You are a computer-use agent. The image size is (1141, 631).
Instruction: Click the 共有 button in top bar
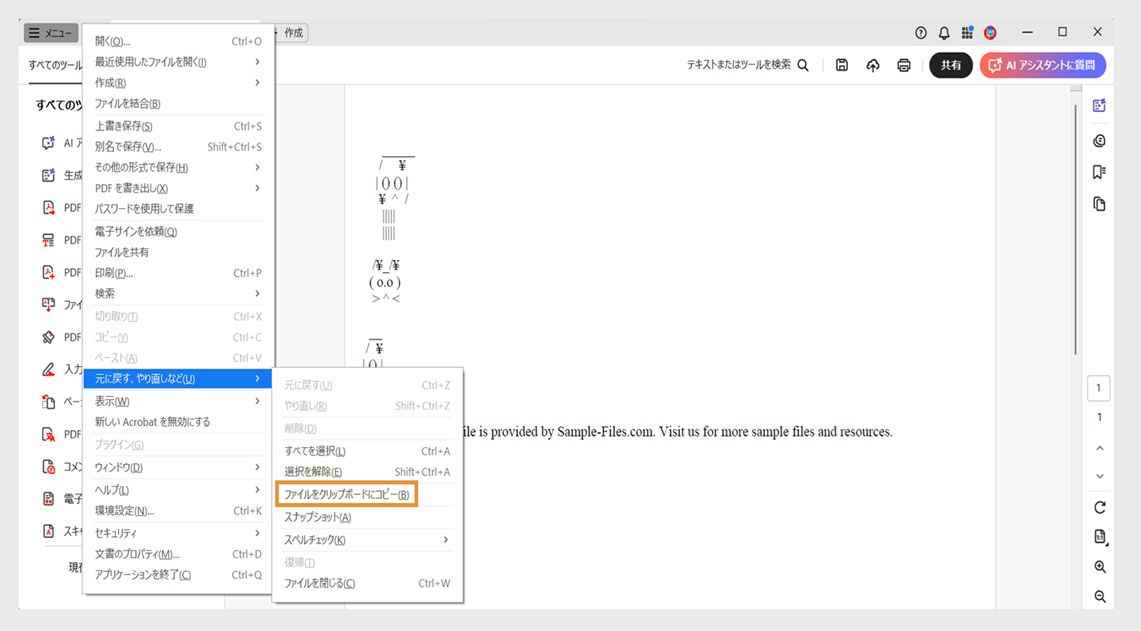click(950, 64)
